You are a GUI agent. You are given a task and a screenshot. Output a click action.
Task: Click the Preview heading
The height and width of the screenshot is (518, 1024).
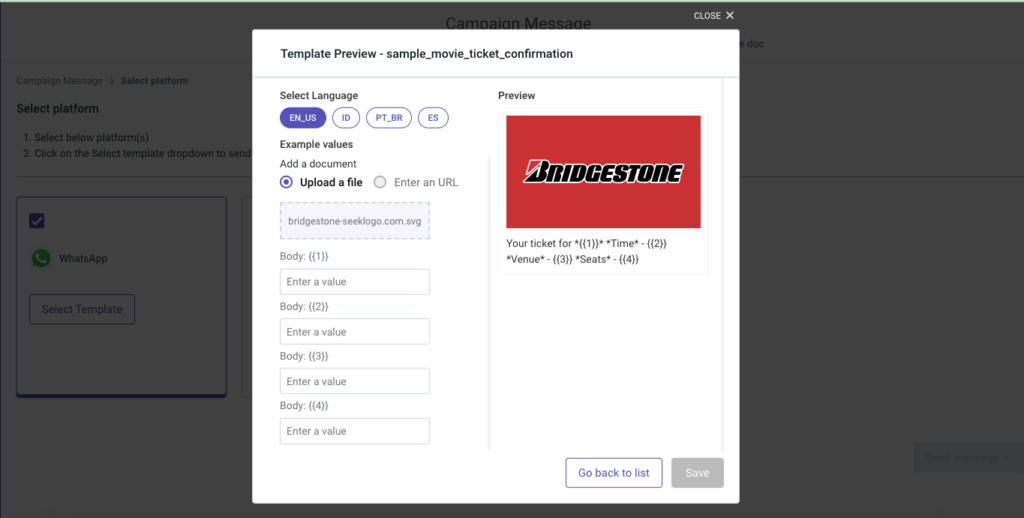(x=517, y=95)
